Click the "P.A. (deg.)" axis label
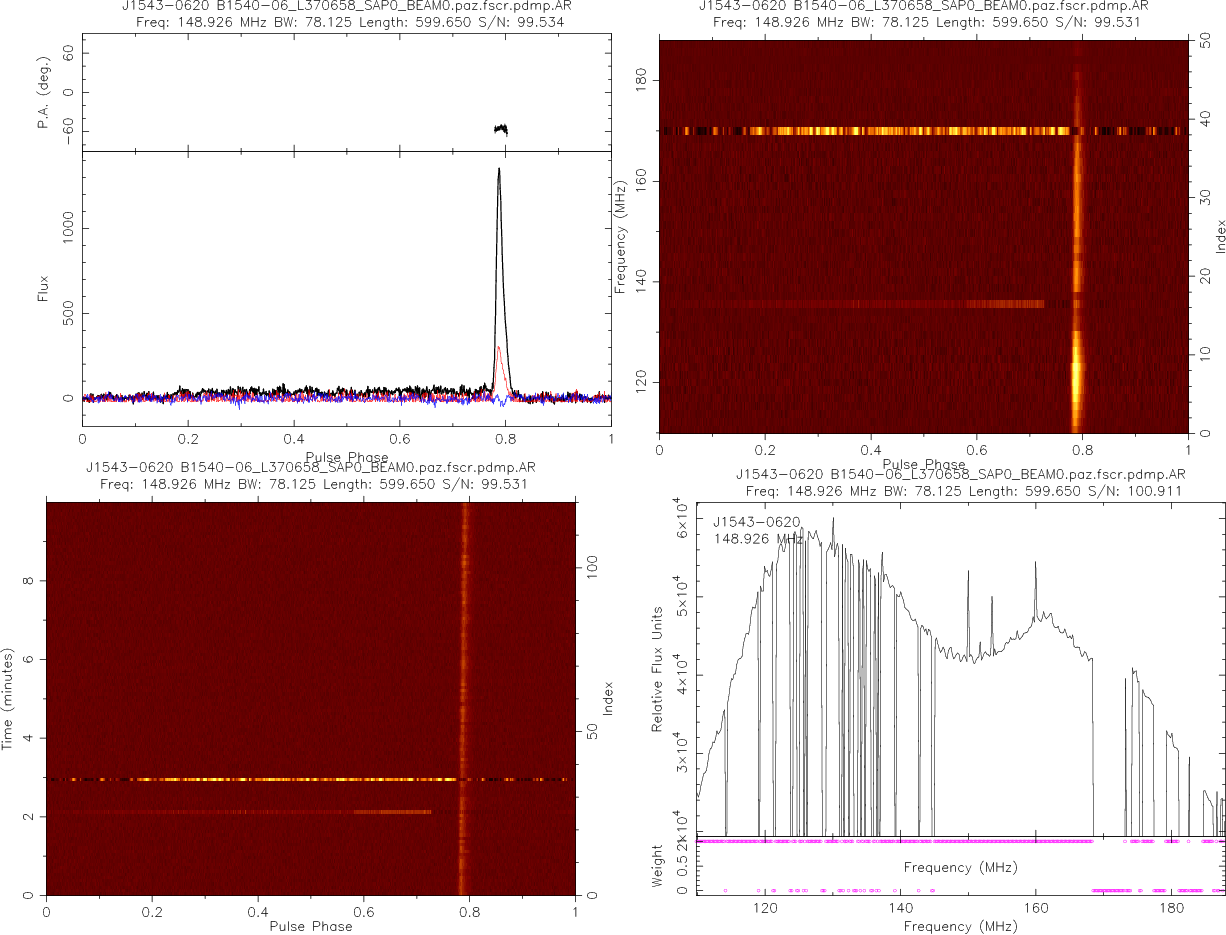This screenshot has height=935, width=1226. pyautogui.click(x=44, y=93)
